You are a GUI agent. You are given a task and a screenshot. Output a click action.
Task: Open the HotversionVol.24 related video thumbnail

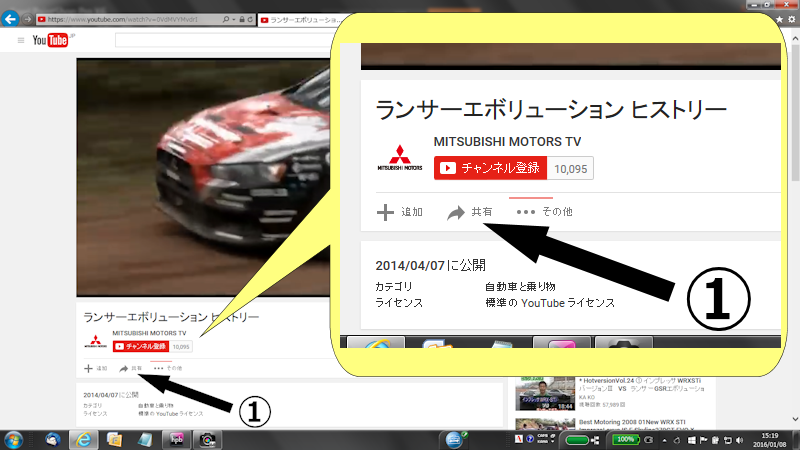[545, 393]
